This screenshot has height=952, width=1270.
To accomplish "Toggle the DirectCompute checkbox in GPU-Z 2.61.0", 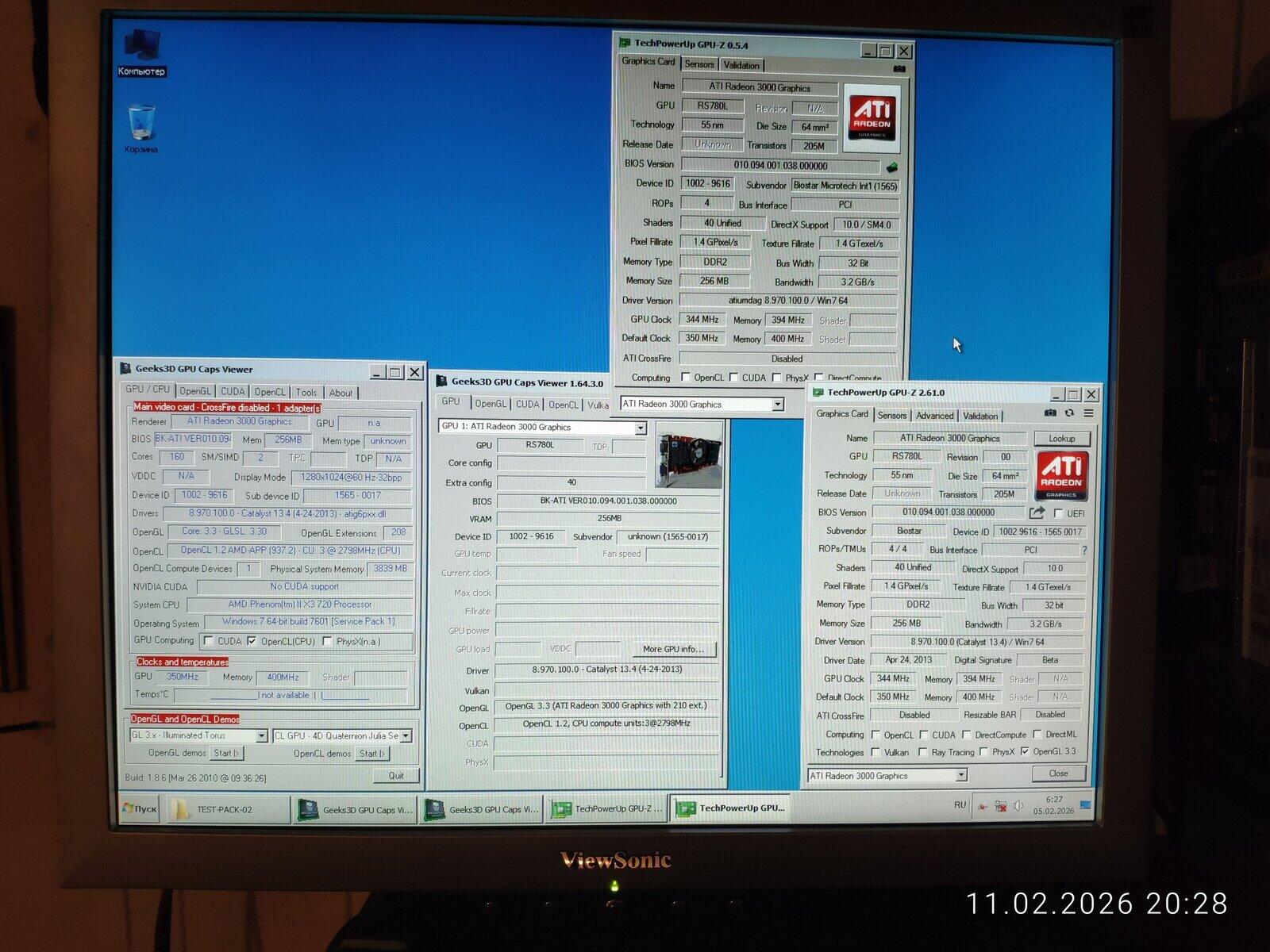I will [966, 735].
